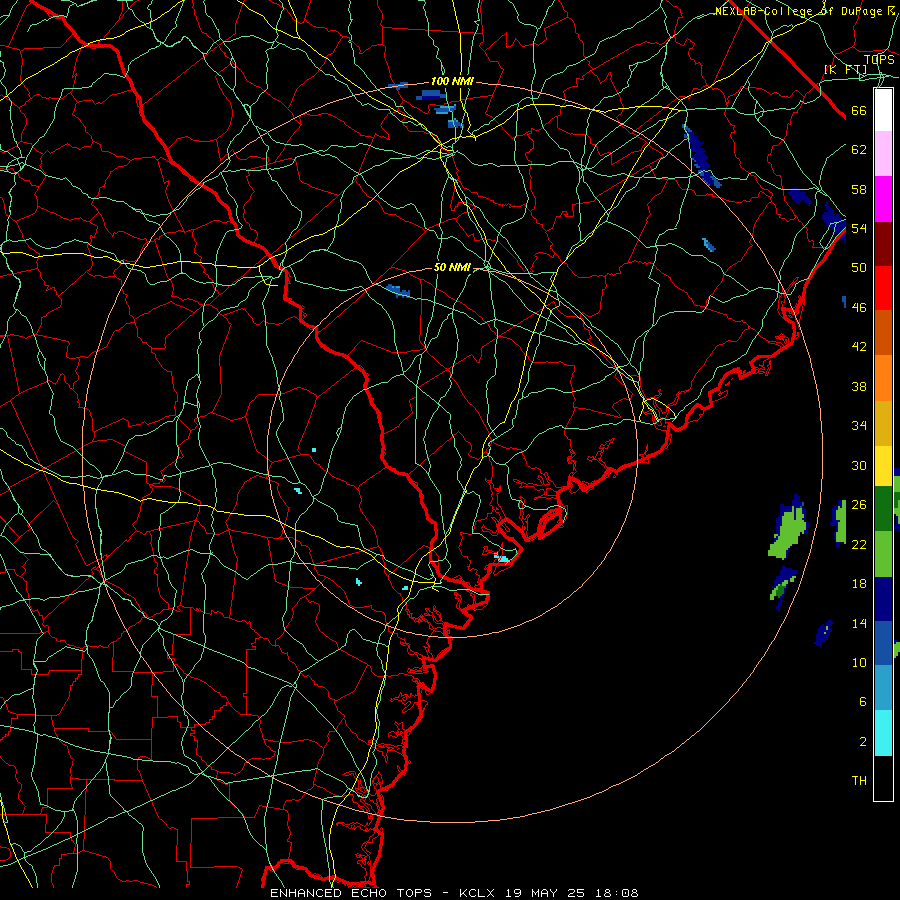Click the light pink legend swatch

[x=883, y=154]
